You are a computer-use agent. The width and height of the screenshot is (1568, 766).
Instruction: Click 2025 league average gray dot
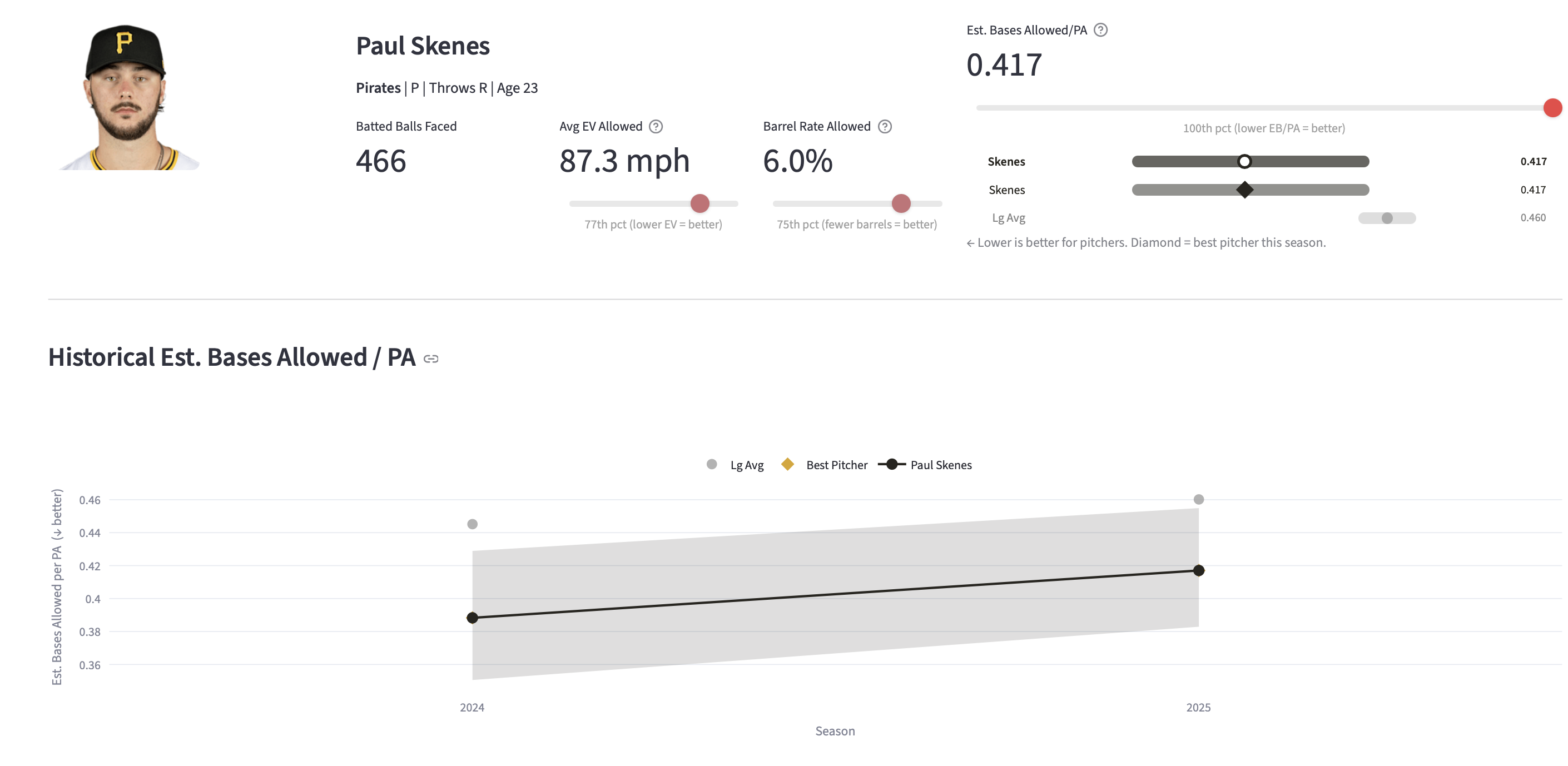click(x=1199, y=500)
